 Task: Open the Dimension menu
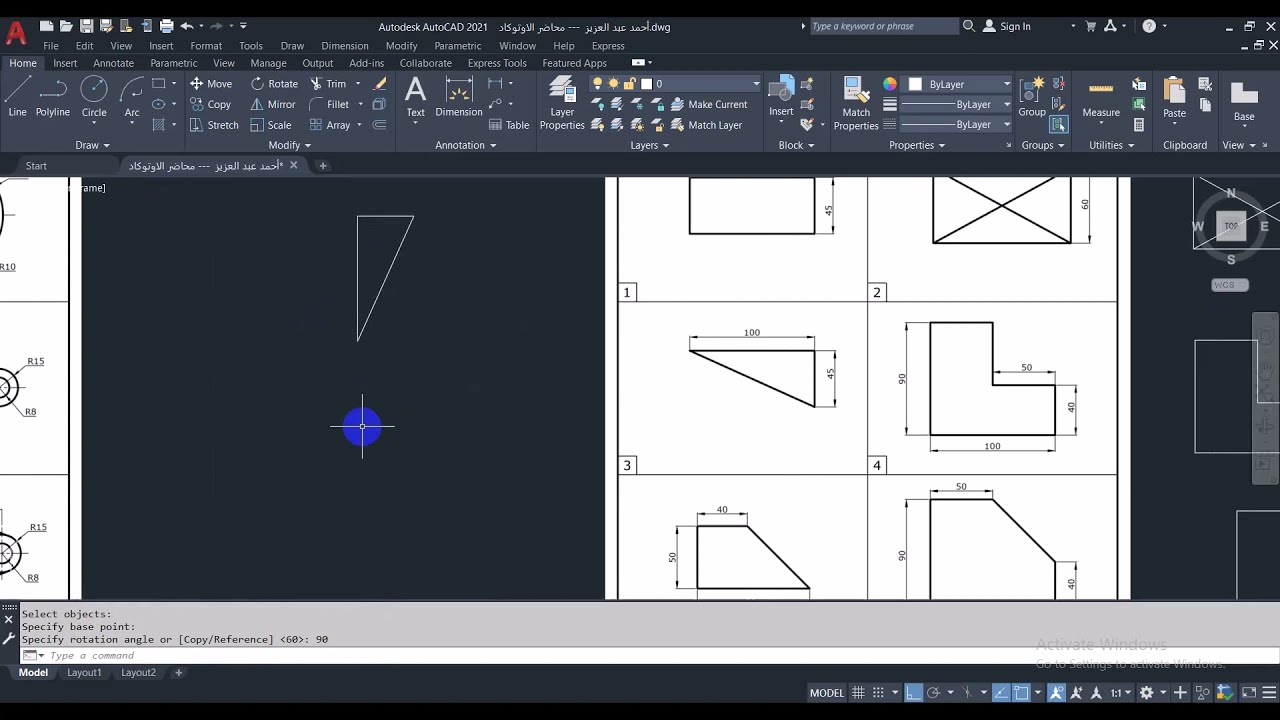click(345, 46)
